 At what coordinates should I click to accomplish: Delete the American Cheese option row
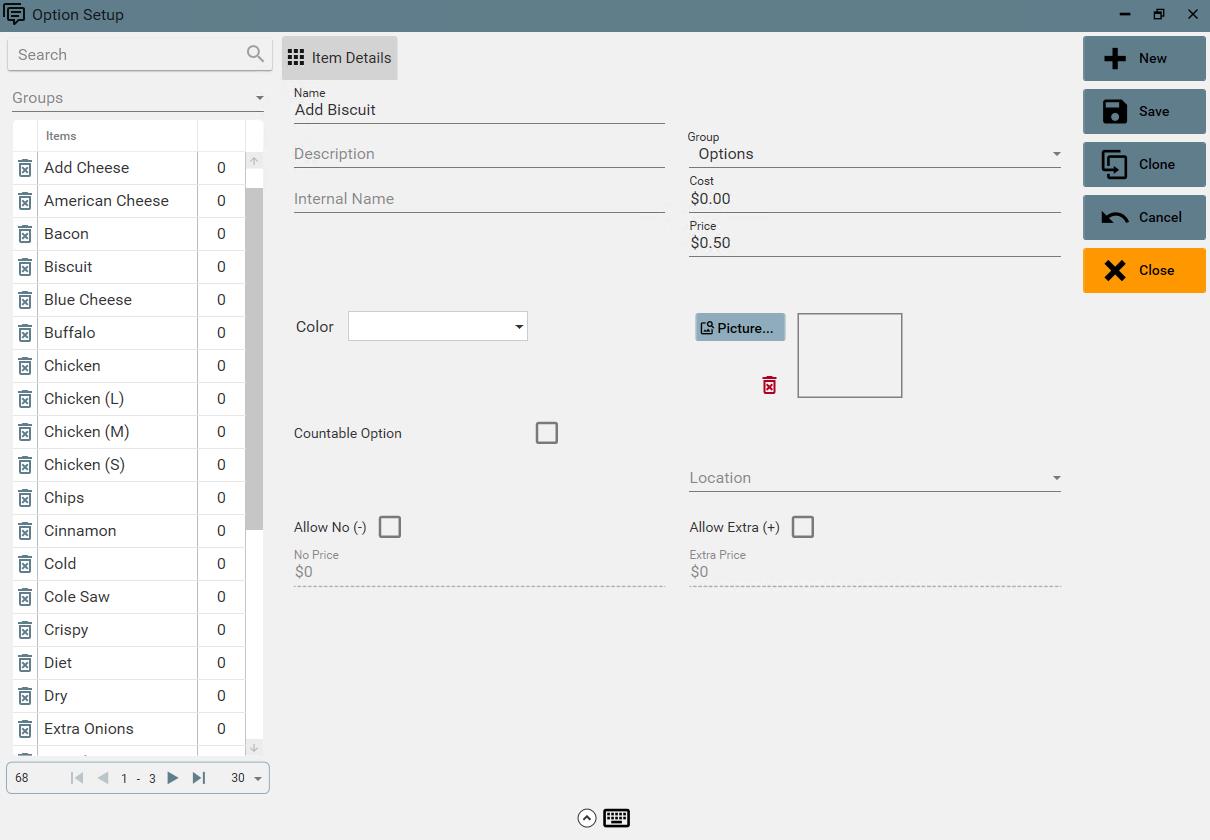pyautogui.click(x=25, y=201)
